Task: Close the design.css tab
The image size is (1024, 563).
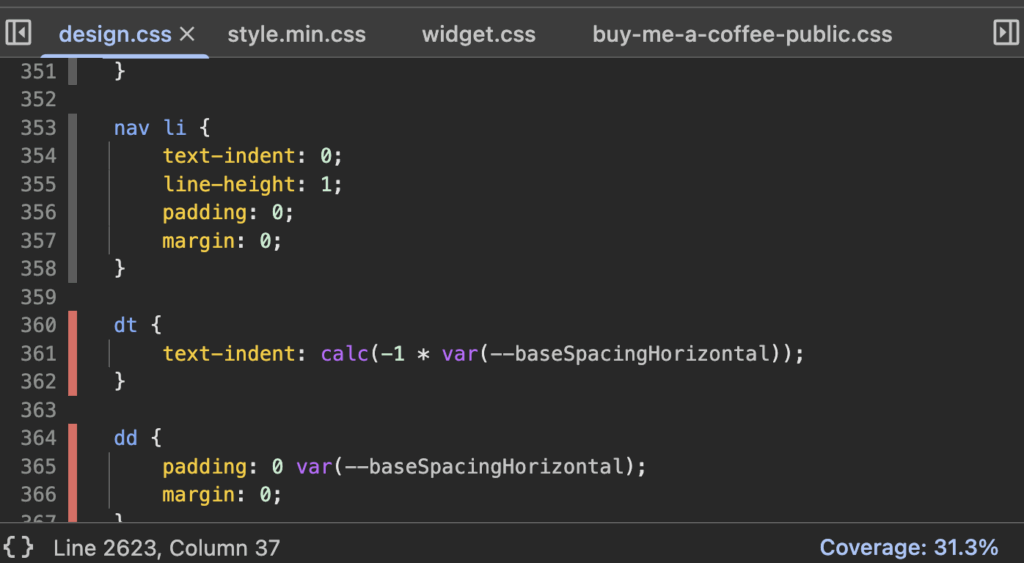Action: 187,34
